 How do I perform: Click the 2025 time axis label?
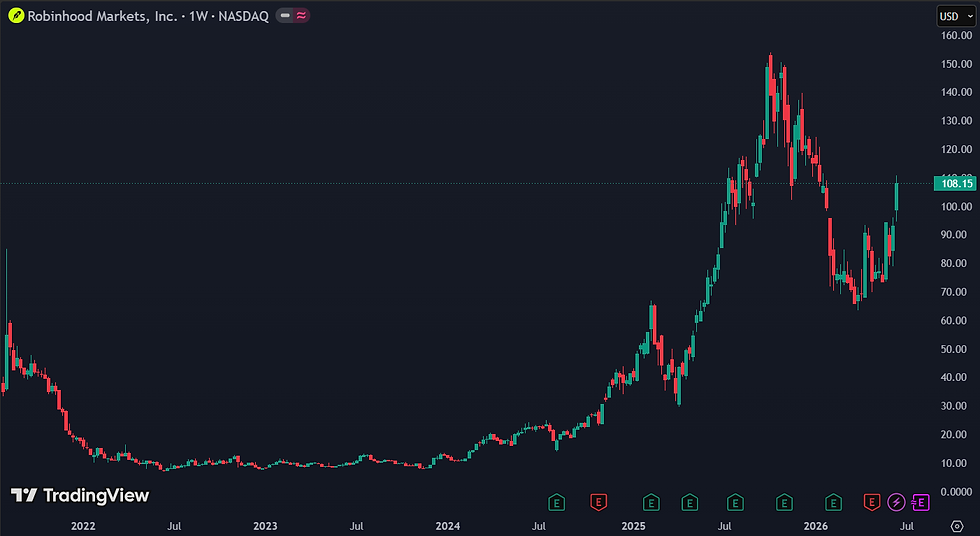click(633, 526)
